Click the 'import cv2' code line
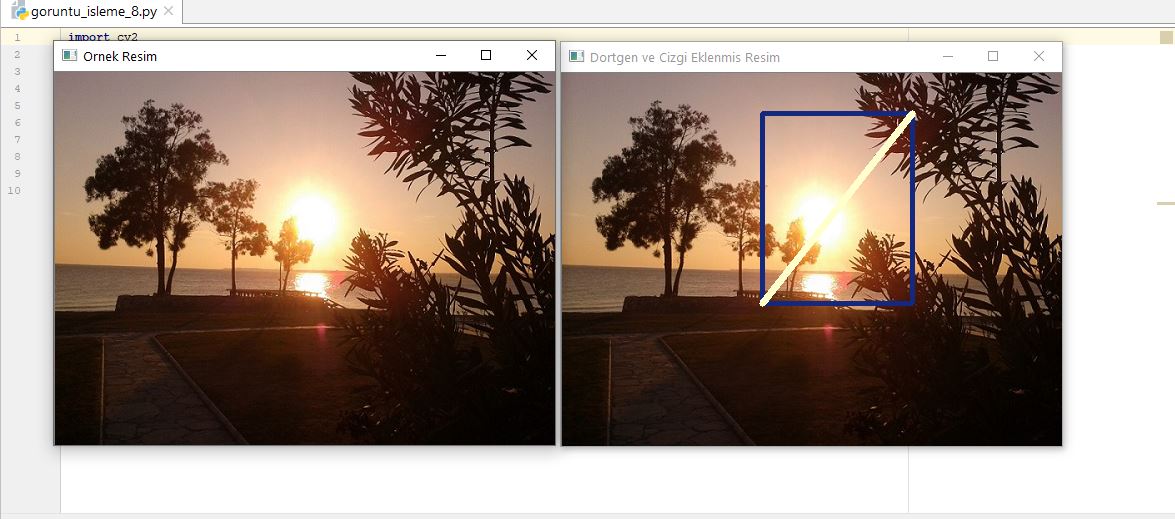 coord(103,37)
